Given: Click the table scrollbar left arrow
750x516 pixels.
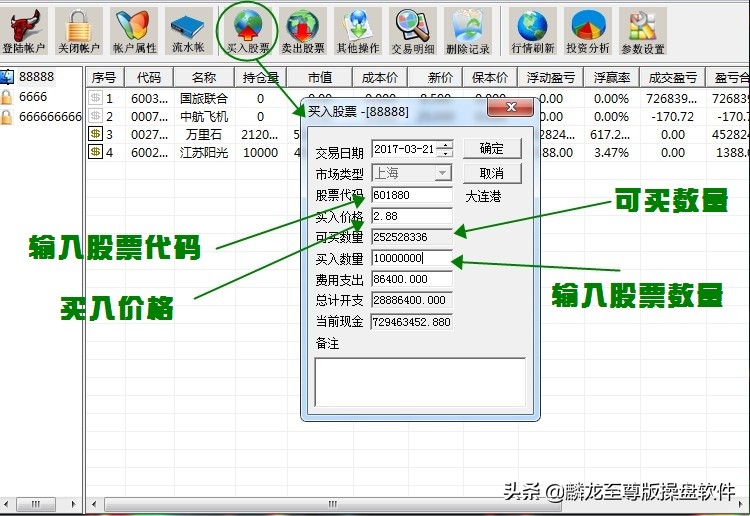Looking at the screenshot, I should pyautogui.click(x=94, y=505).
